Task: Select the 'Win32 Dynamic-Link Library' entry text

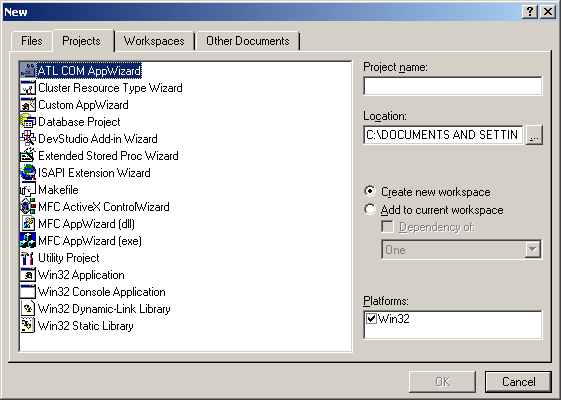Action: coord(104,309)
